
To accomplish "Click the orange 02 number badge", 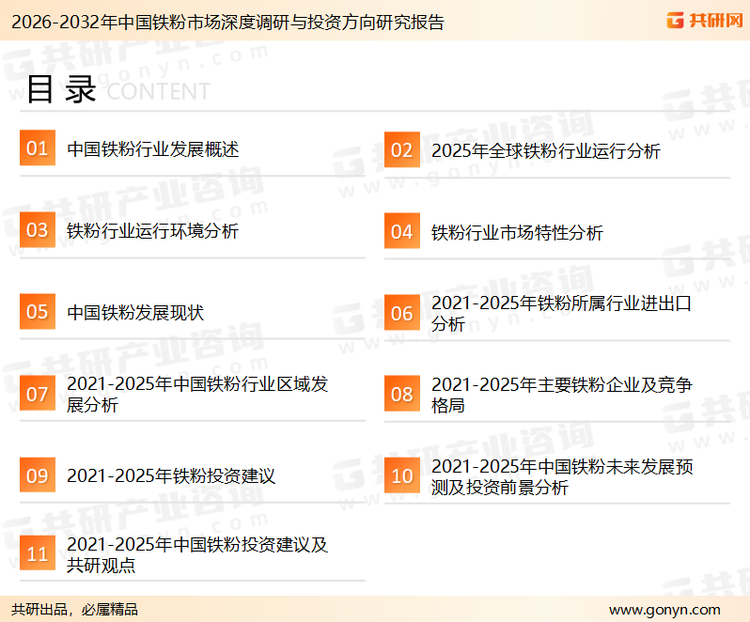I will pyautogui.click(x=402, y=150).
